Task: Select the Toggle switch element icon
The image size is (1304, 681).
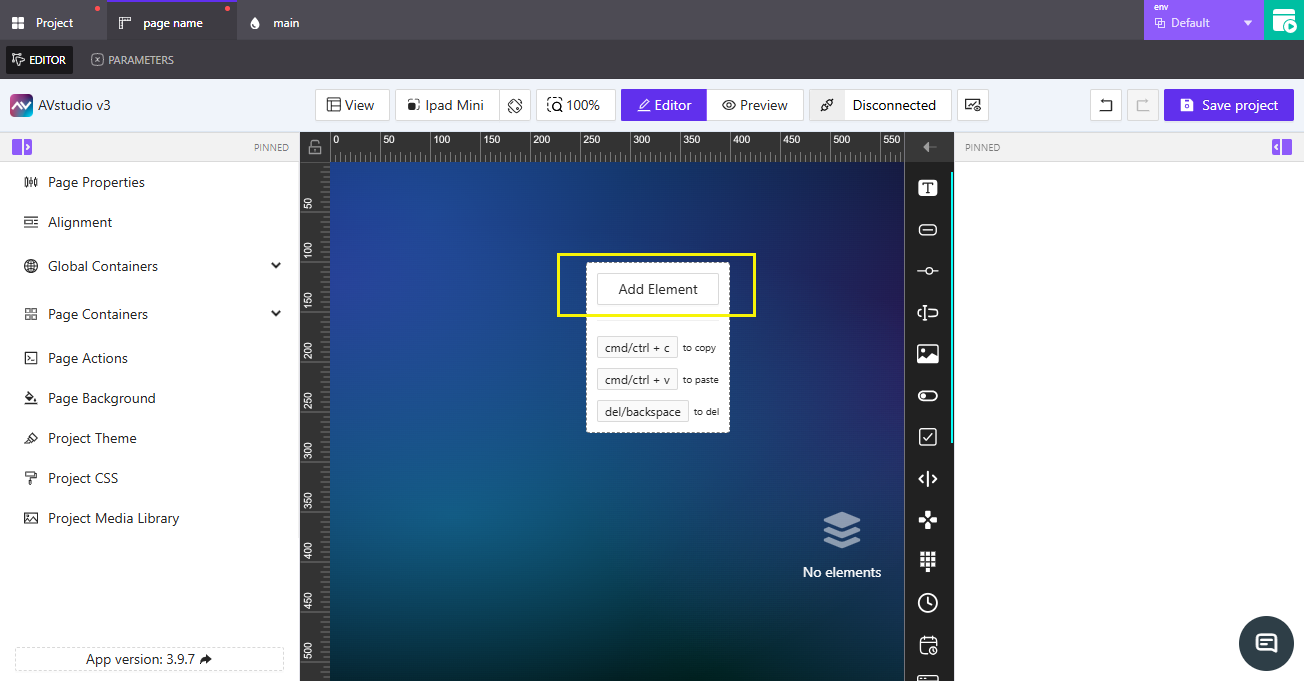Action: tap(927, 395)
